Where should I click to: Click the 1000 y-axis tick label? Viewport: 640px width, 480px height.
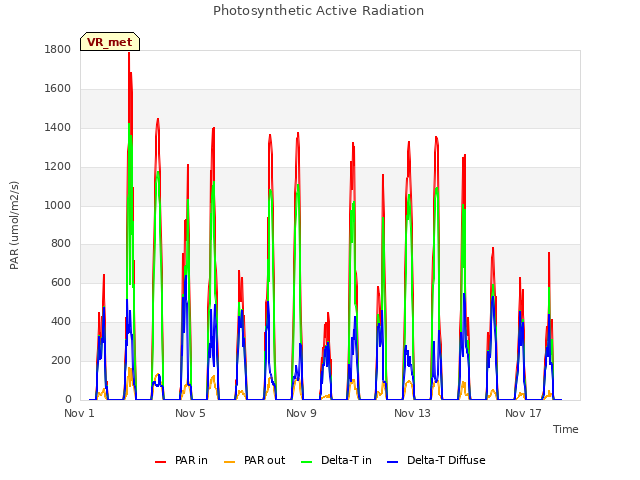[58, 205]
